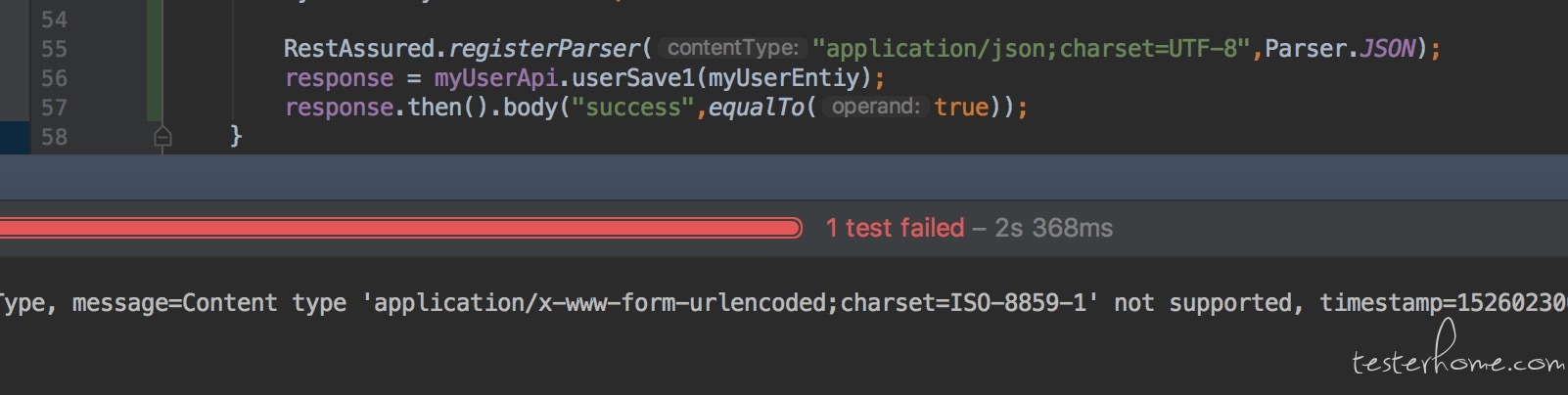Click '1 test failed' status text
1568x395 pixels.
click(x=895, y=228)
